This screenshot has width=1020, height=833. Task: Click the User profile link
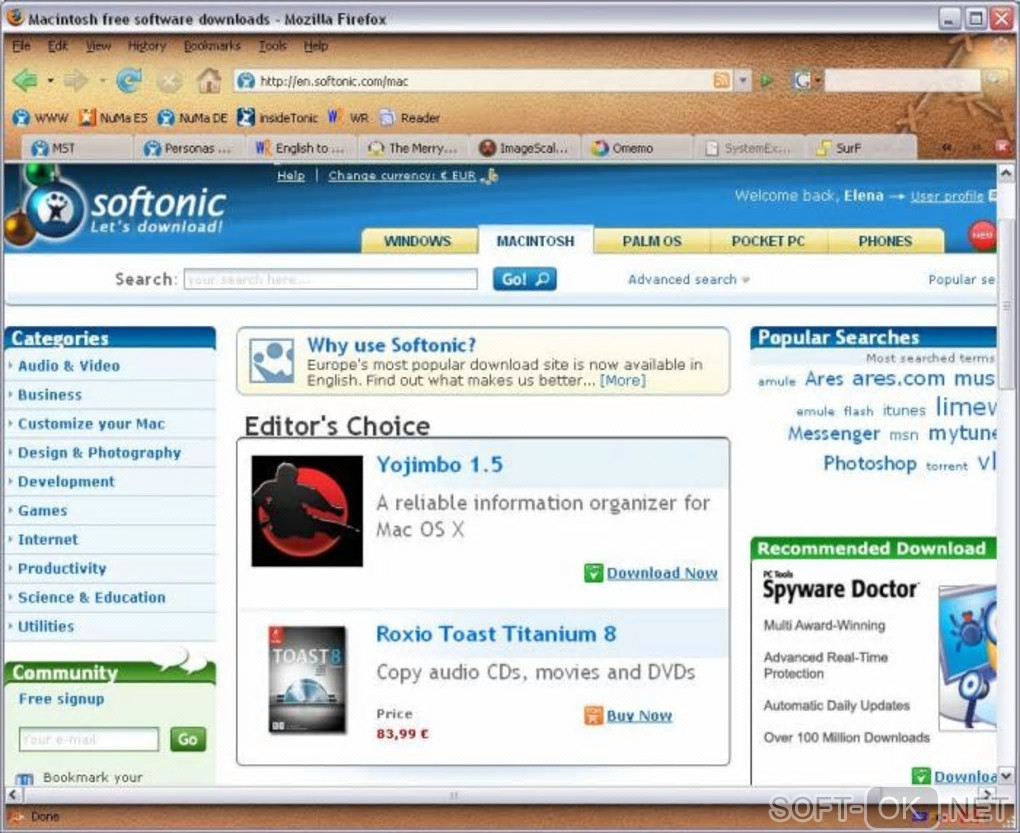coord(947,196)
